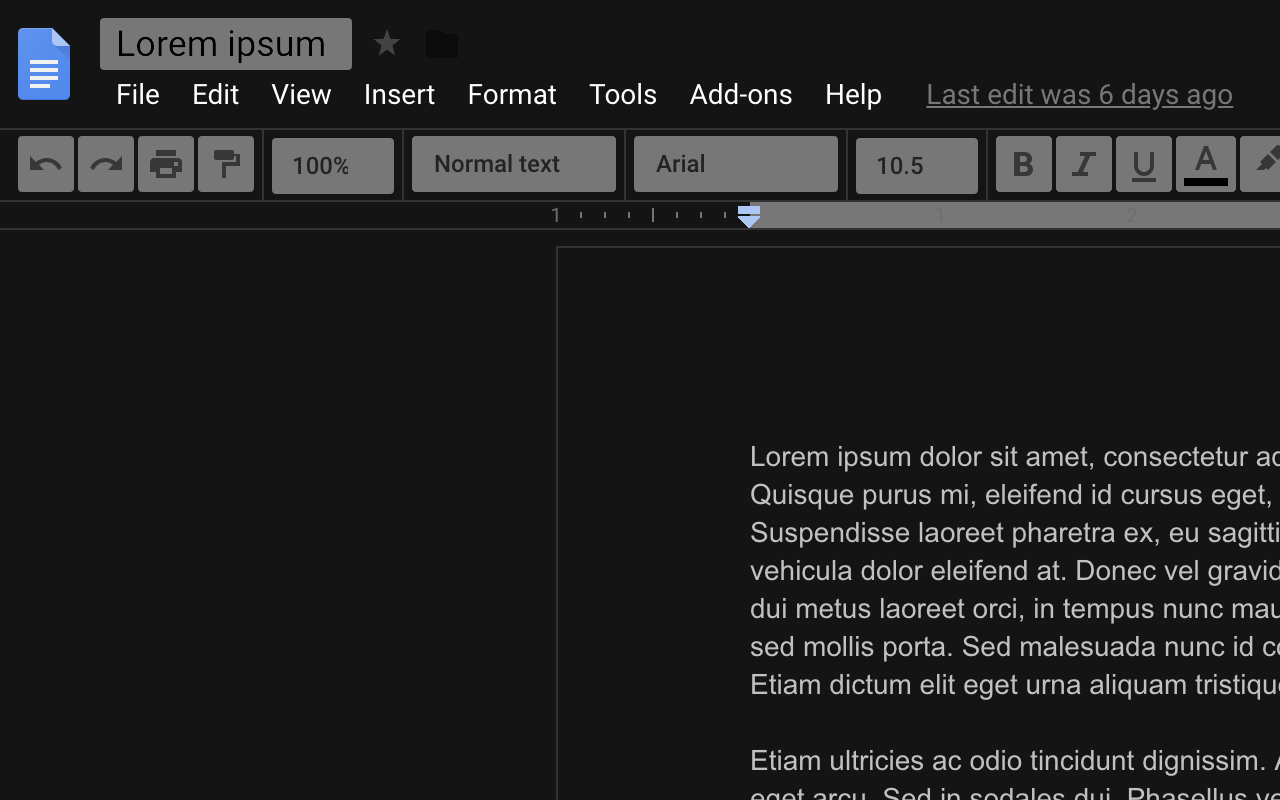Open the zoom level dropdown
Screen dimensions: 1280x800
coord(333,165)
